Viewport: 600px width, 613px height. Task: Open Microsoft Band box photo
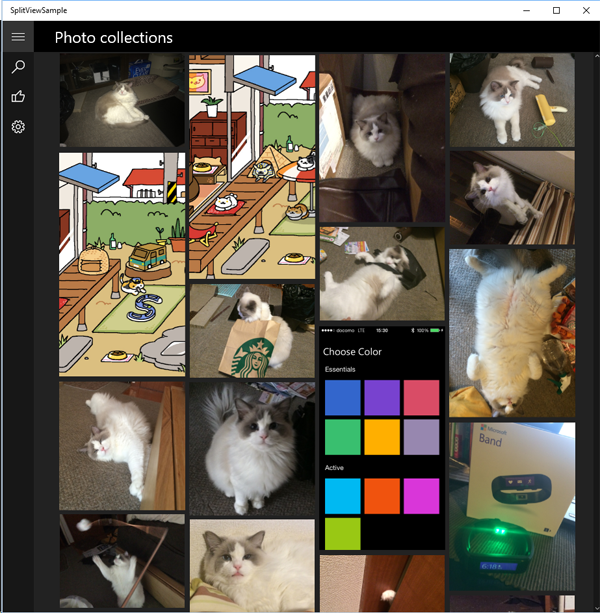[x=512, y=506]
